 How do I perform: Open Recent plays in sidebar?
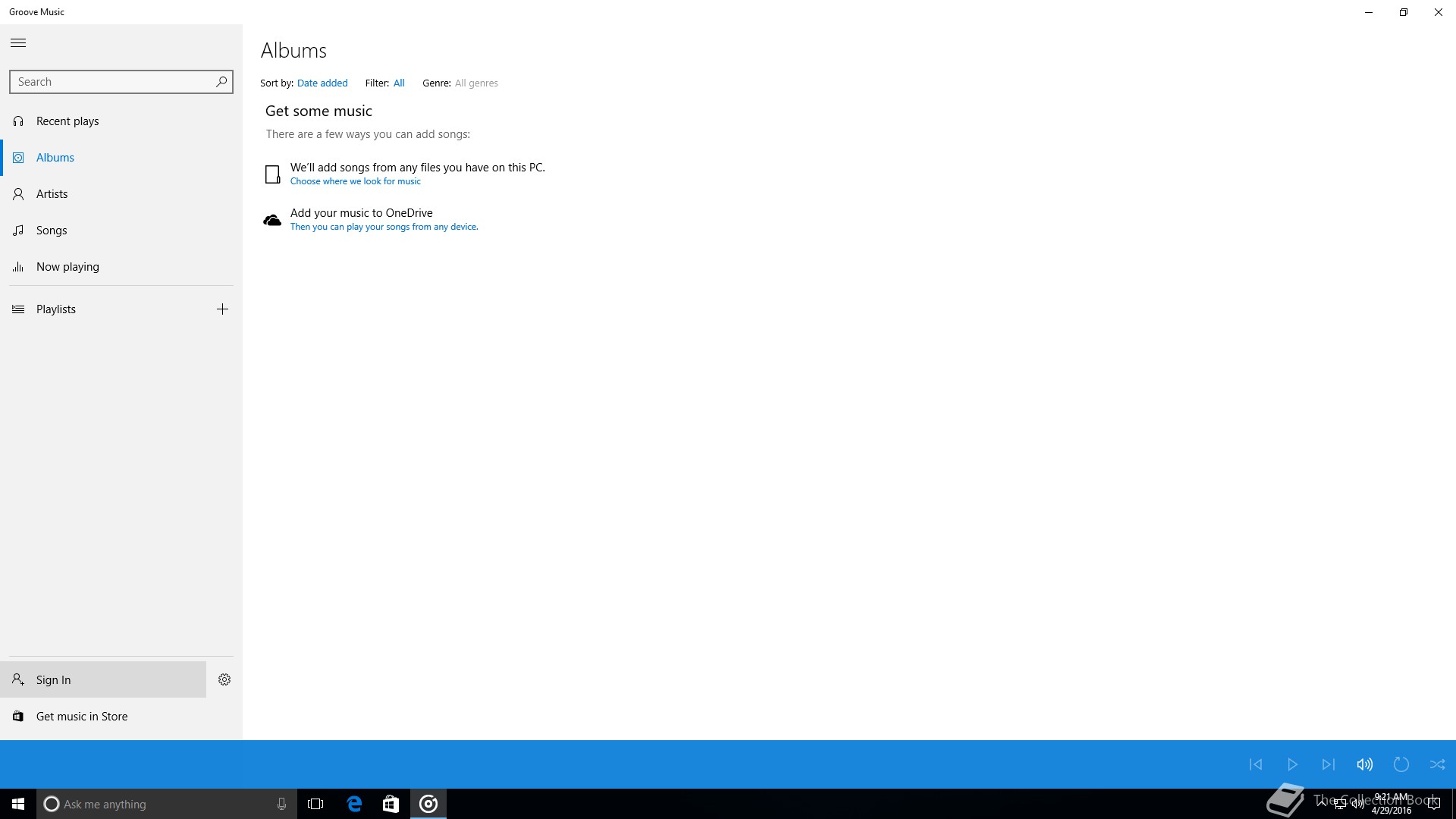point(121,121)
